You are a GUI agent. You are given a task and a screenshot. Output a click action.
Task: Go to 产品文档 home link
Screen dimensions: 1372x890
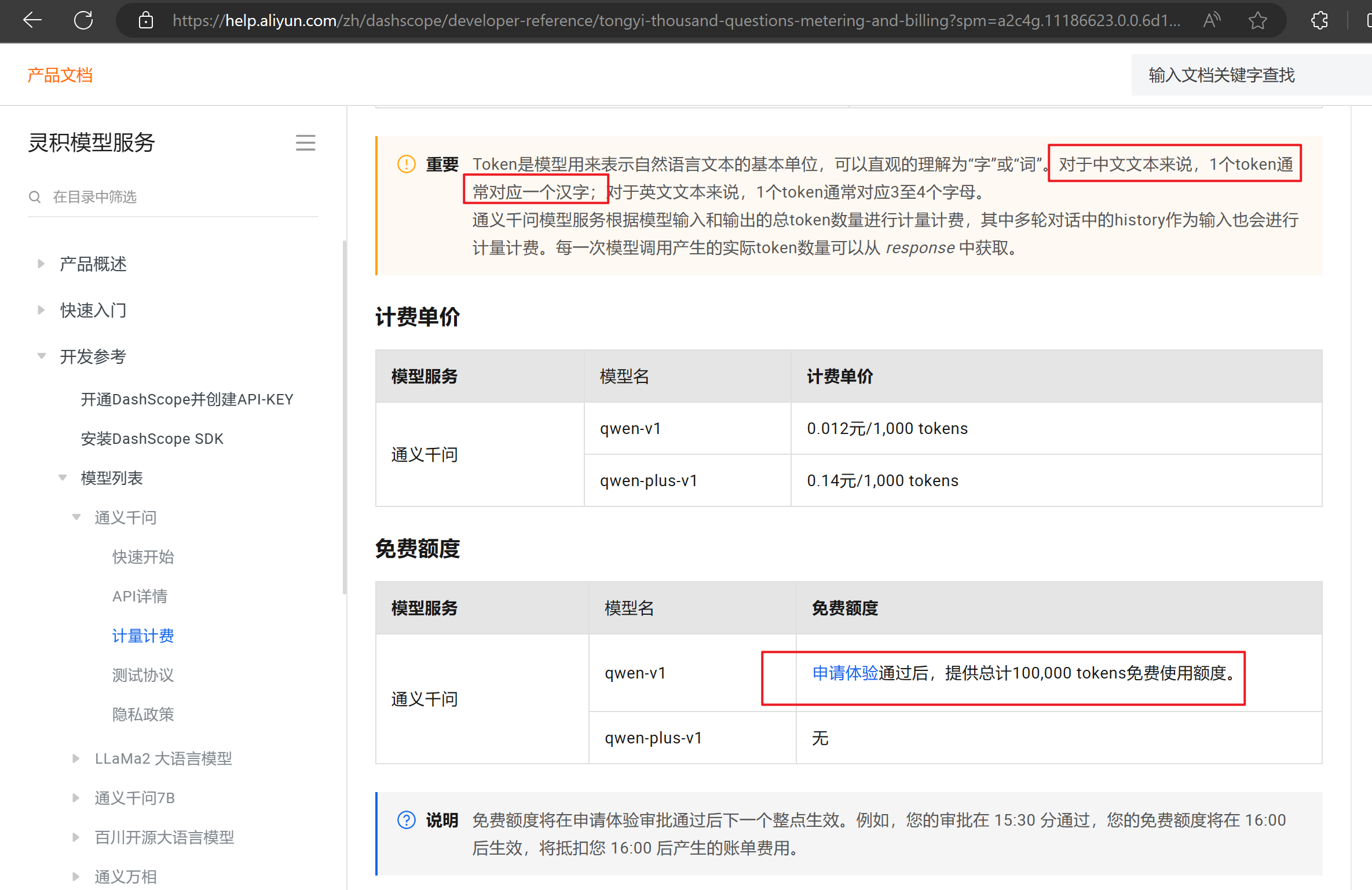pos(60,75)
